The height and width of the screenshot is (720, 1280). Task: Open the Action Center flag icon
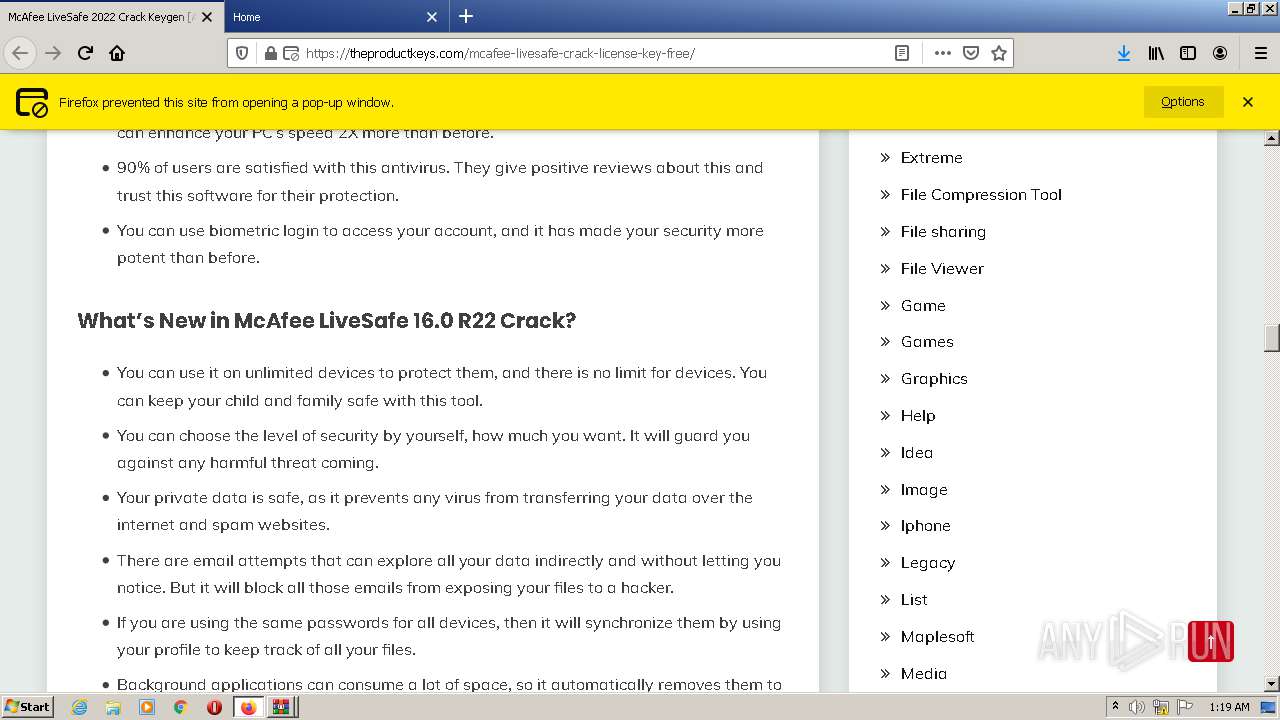pos(1184,707)
